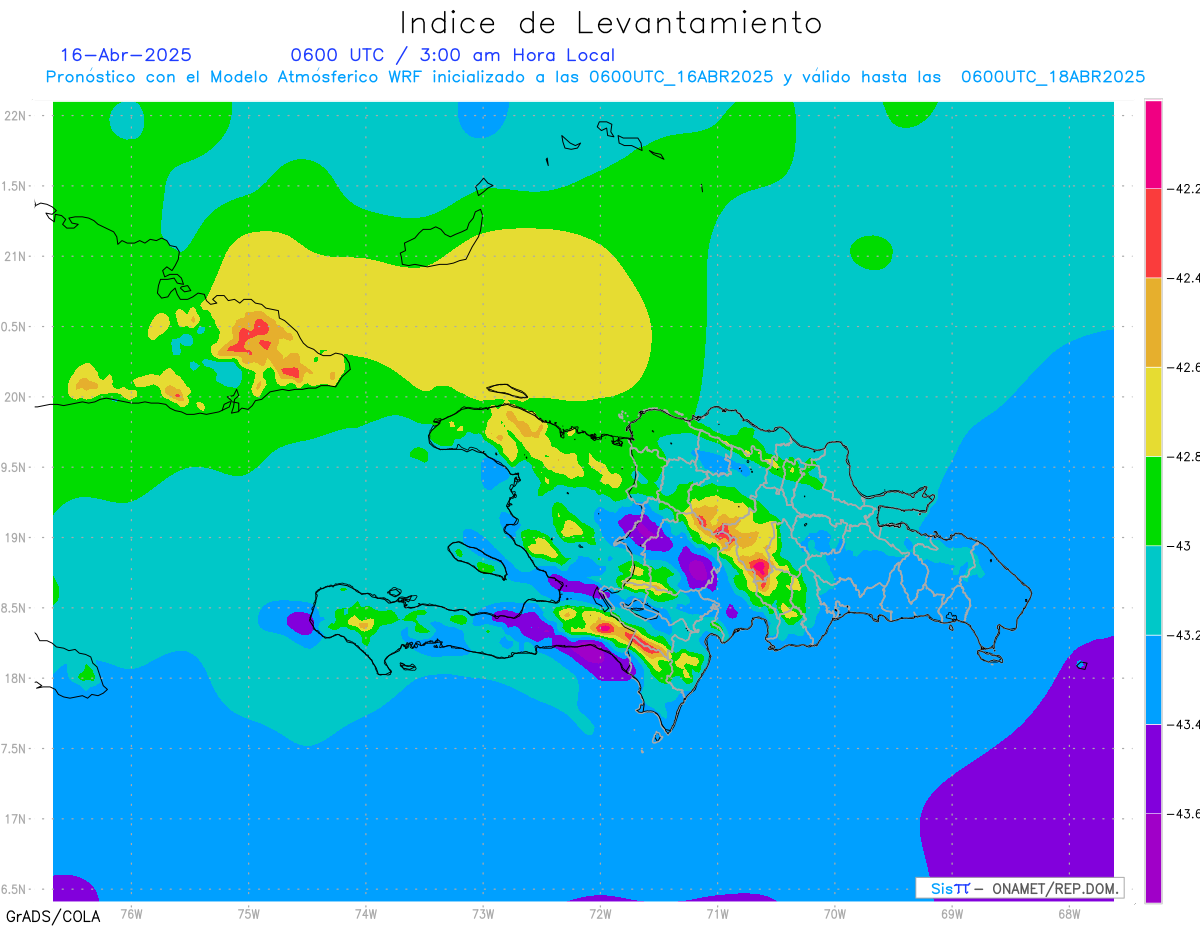The image size is (1200, 927).
Task: Click the '20N' latitude tick label
Action: pyautogui.click(x=15, y=397)
